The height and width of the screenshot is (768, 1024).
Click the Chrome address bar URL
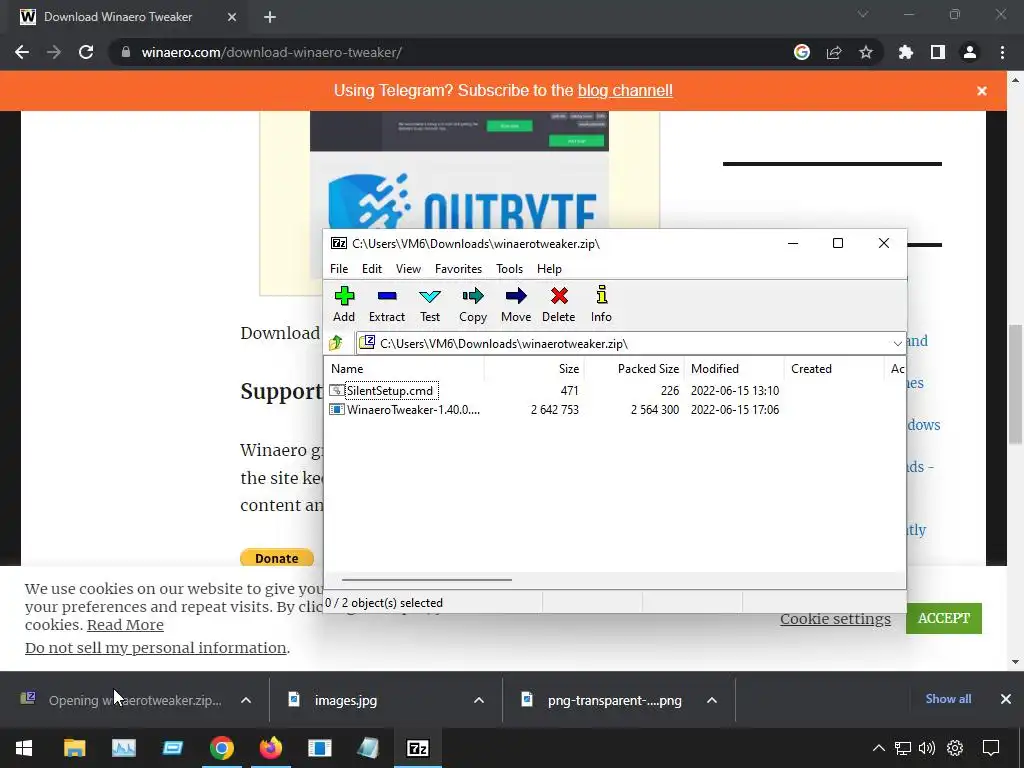(x=272, y=52)
